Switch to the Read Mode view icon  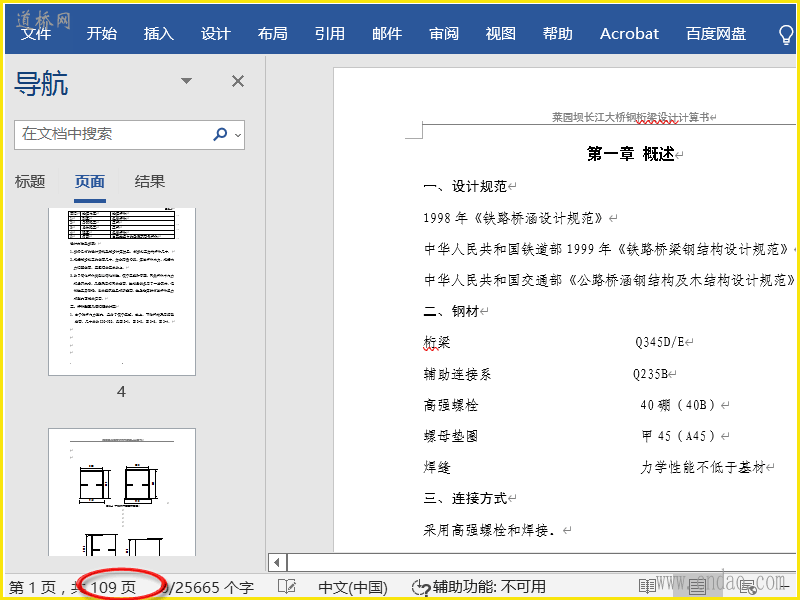point(647,587)
